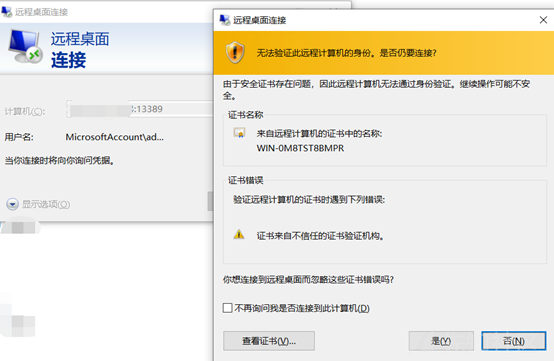Click the certificate icon beside certificate name
Screen dimensions: 554x361
(239, 133)
